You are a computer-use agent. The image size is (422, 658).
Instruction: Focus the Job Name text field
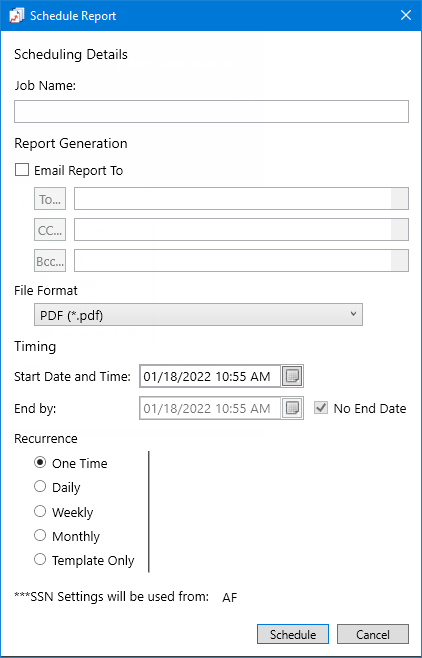tap(211, 111)
